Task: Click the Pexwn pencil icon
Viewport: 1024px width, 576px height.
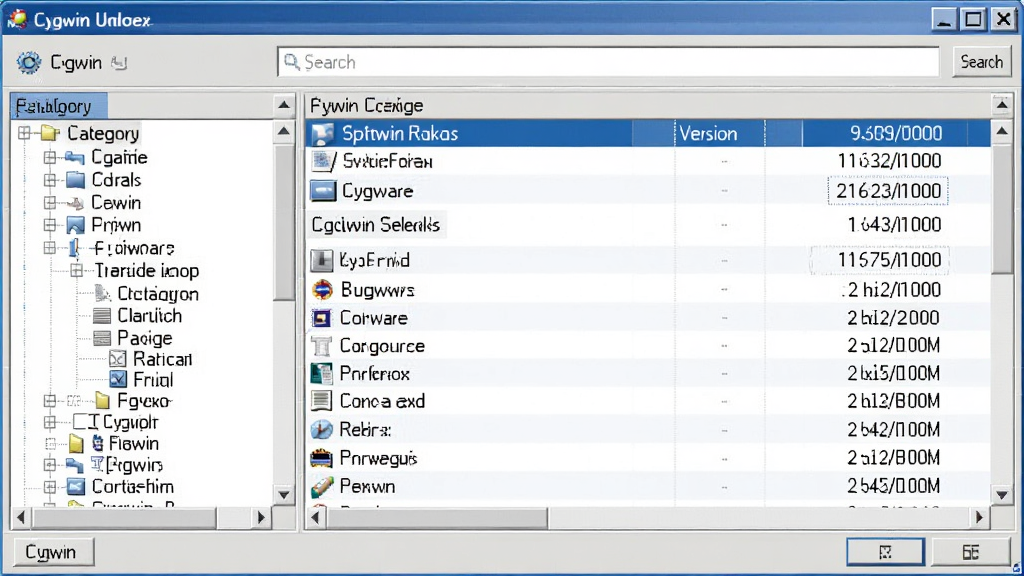Action: point(321,487)
